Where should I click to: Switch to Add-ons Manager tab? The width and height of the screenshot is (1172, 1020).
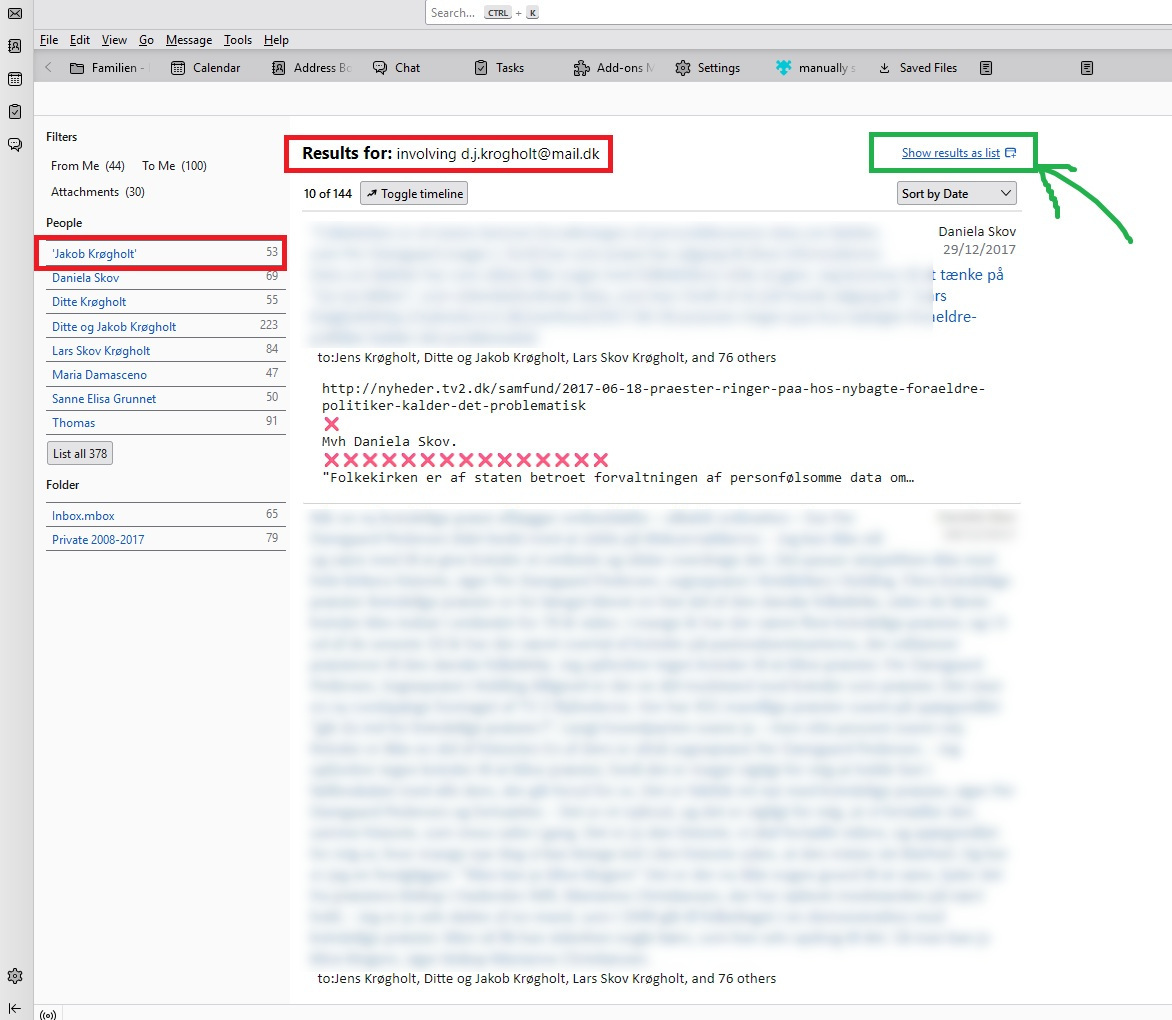point(614,68)
